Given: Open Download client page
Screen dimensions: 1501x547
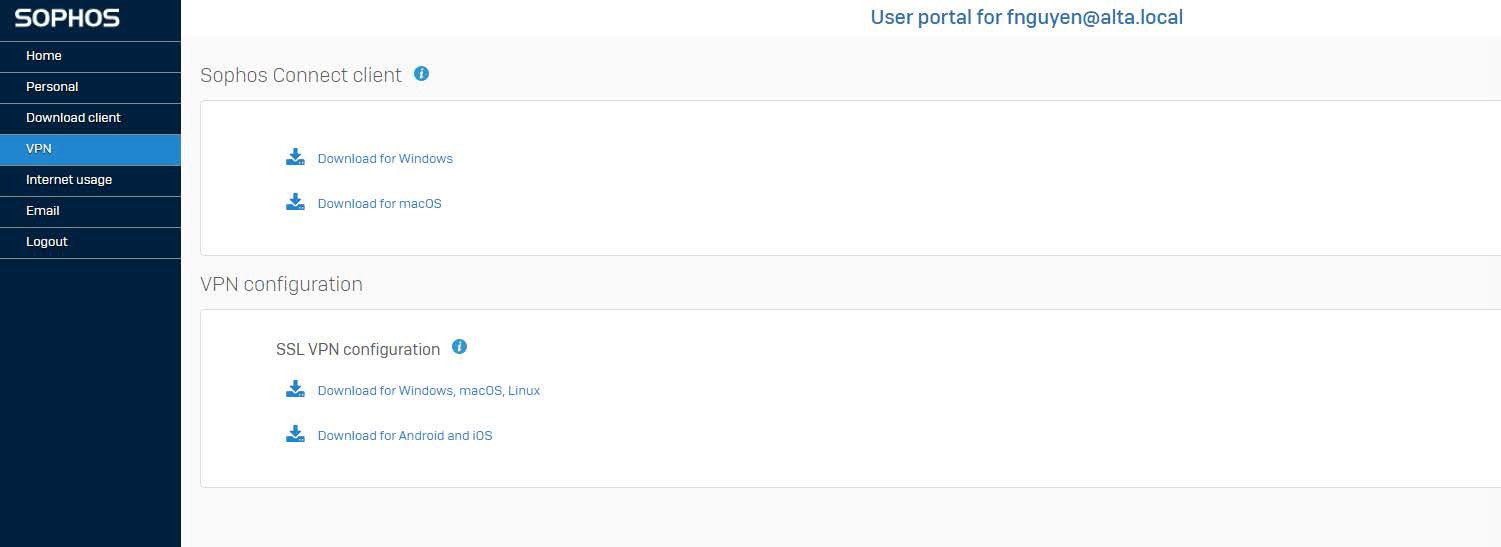Looking at the screenshot, I should click(x=90, y=118).
